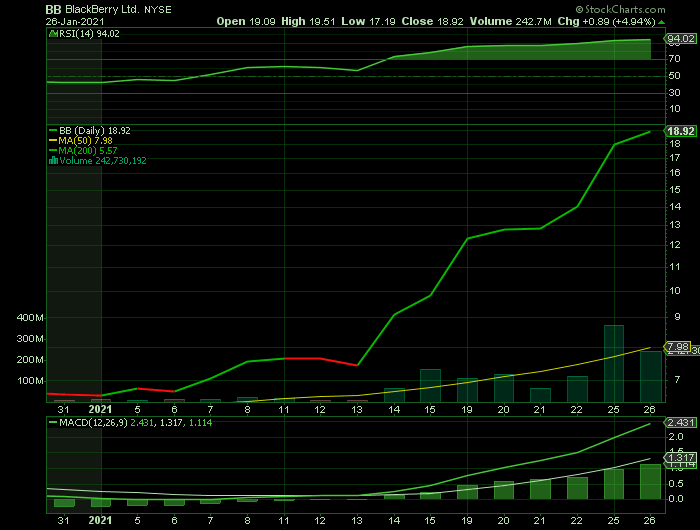The width and height of the screenshot is (700, 530).
Task: Click the 2021 year label under price chart
Action: (100, 409)
